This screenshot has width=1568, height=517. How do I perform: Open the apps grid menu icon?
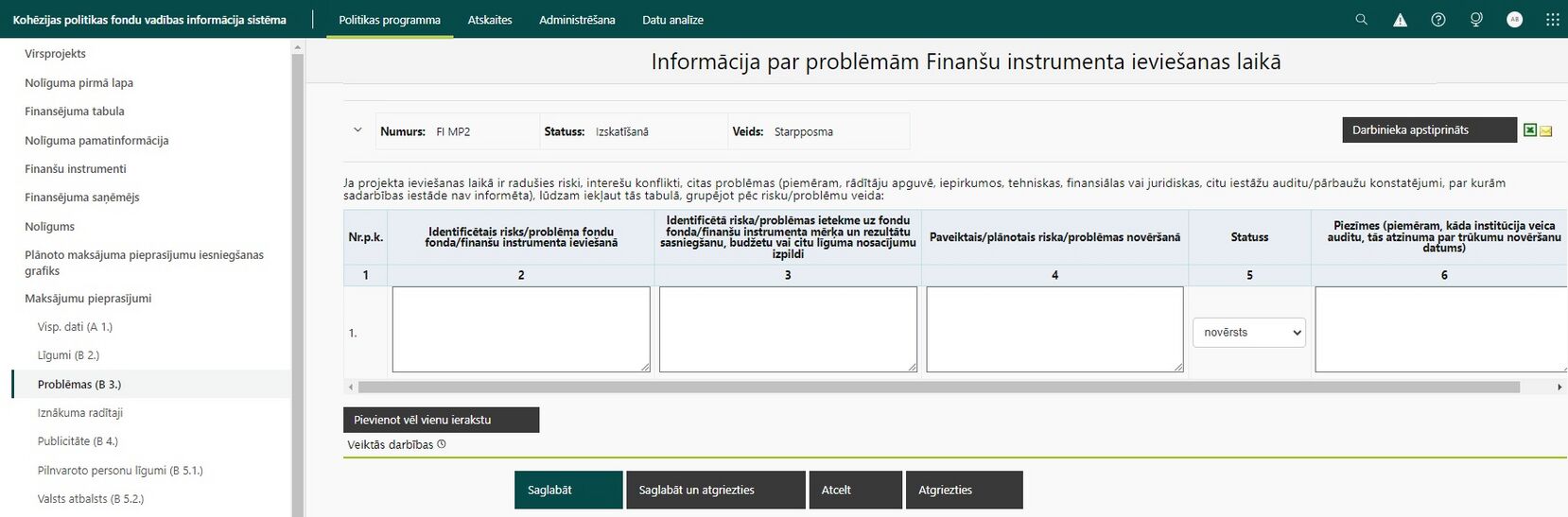click(x=1552, y=20)
